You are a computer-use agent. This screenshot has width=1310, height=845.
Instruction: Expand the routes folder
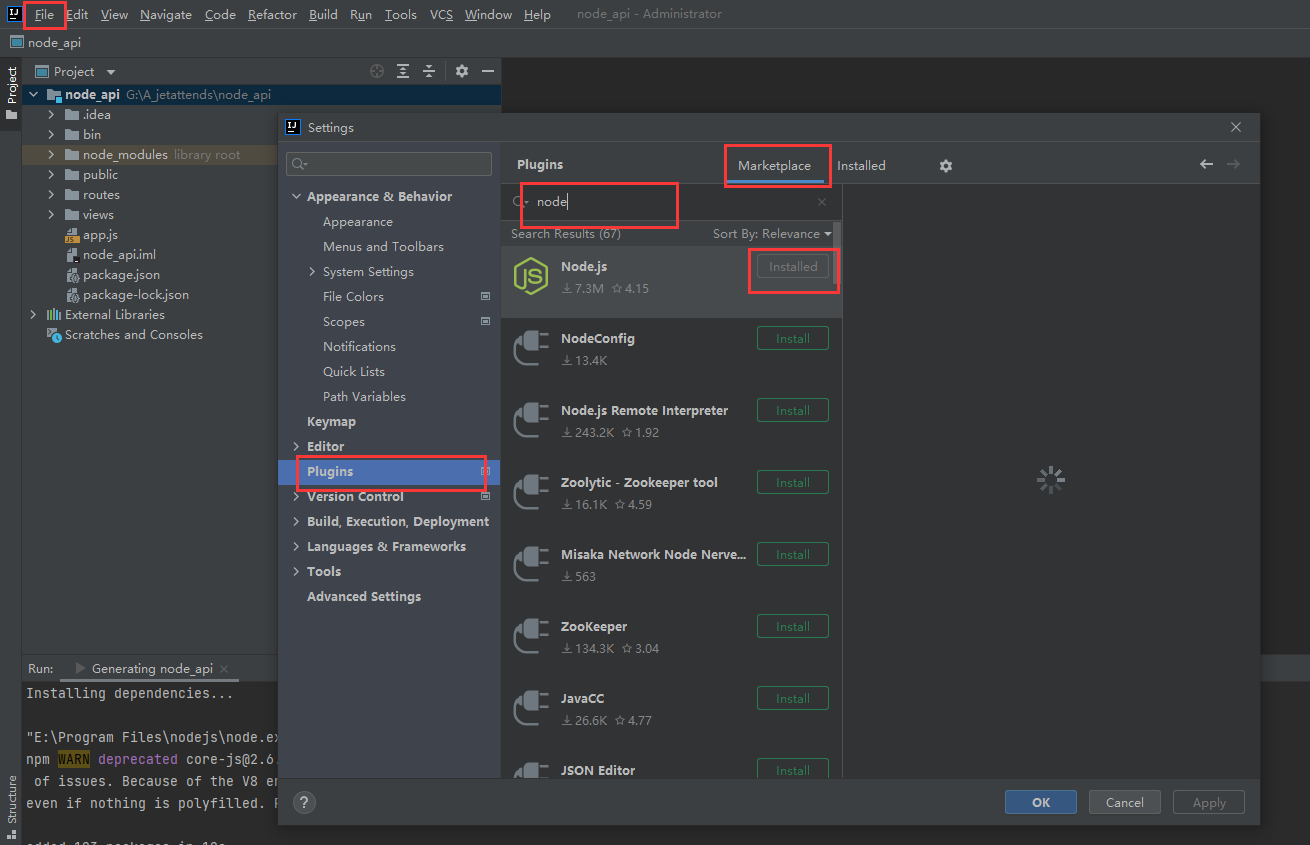[51, 195]
